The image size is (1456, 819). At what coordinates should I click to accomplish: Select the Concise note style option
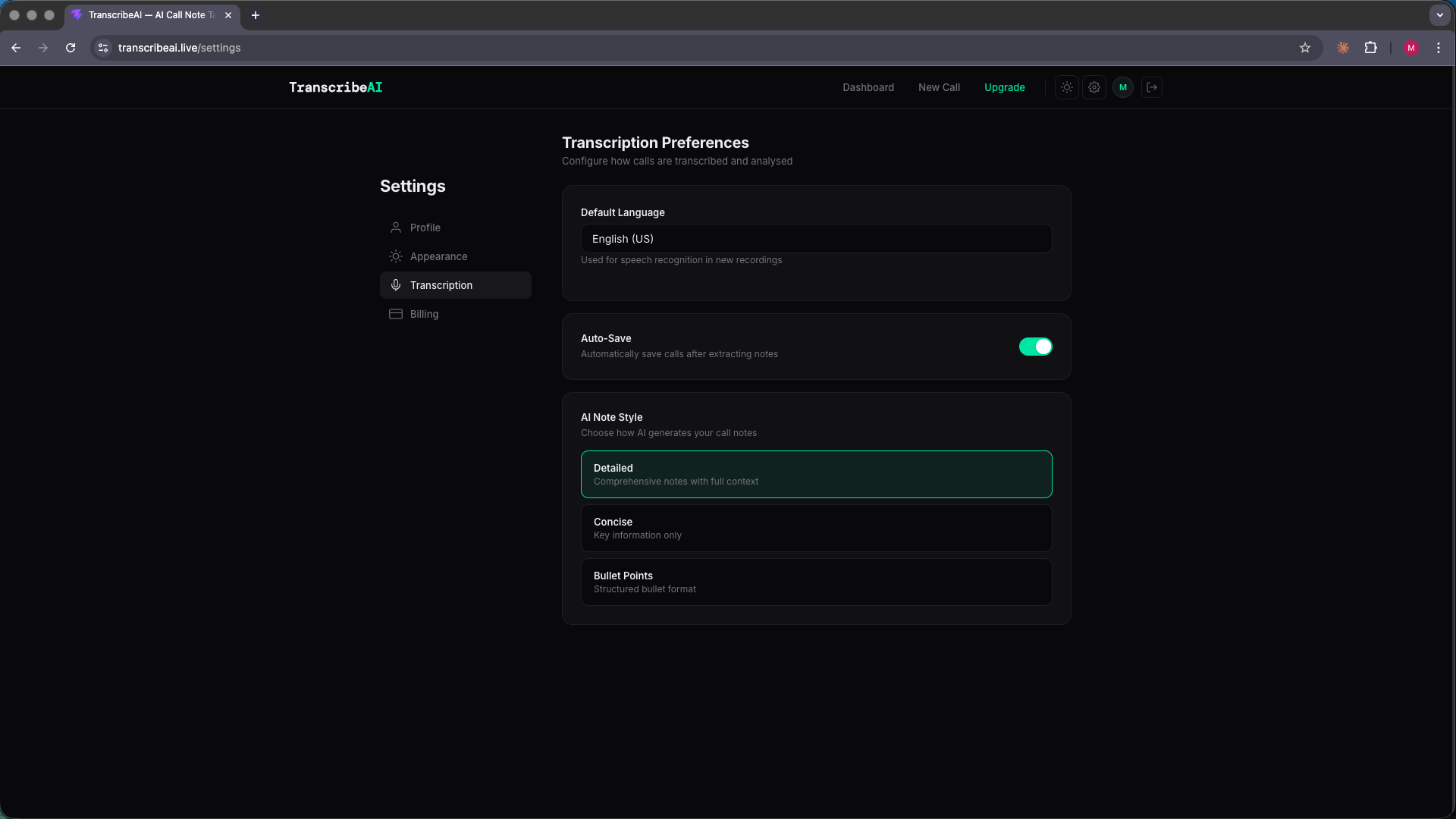click(x=816, y=528)
